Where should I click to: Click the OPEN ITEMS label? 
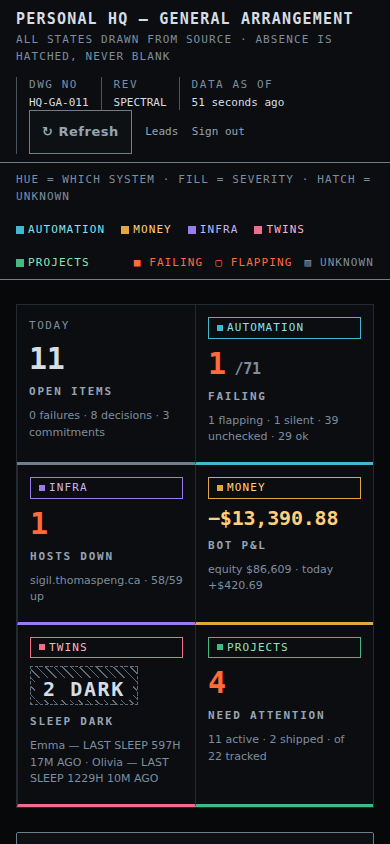pyautogui.click(x=70, y=391)
